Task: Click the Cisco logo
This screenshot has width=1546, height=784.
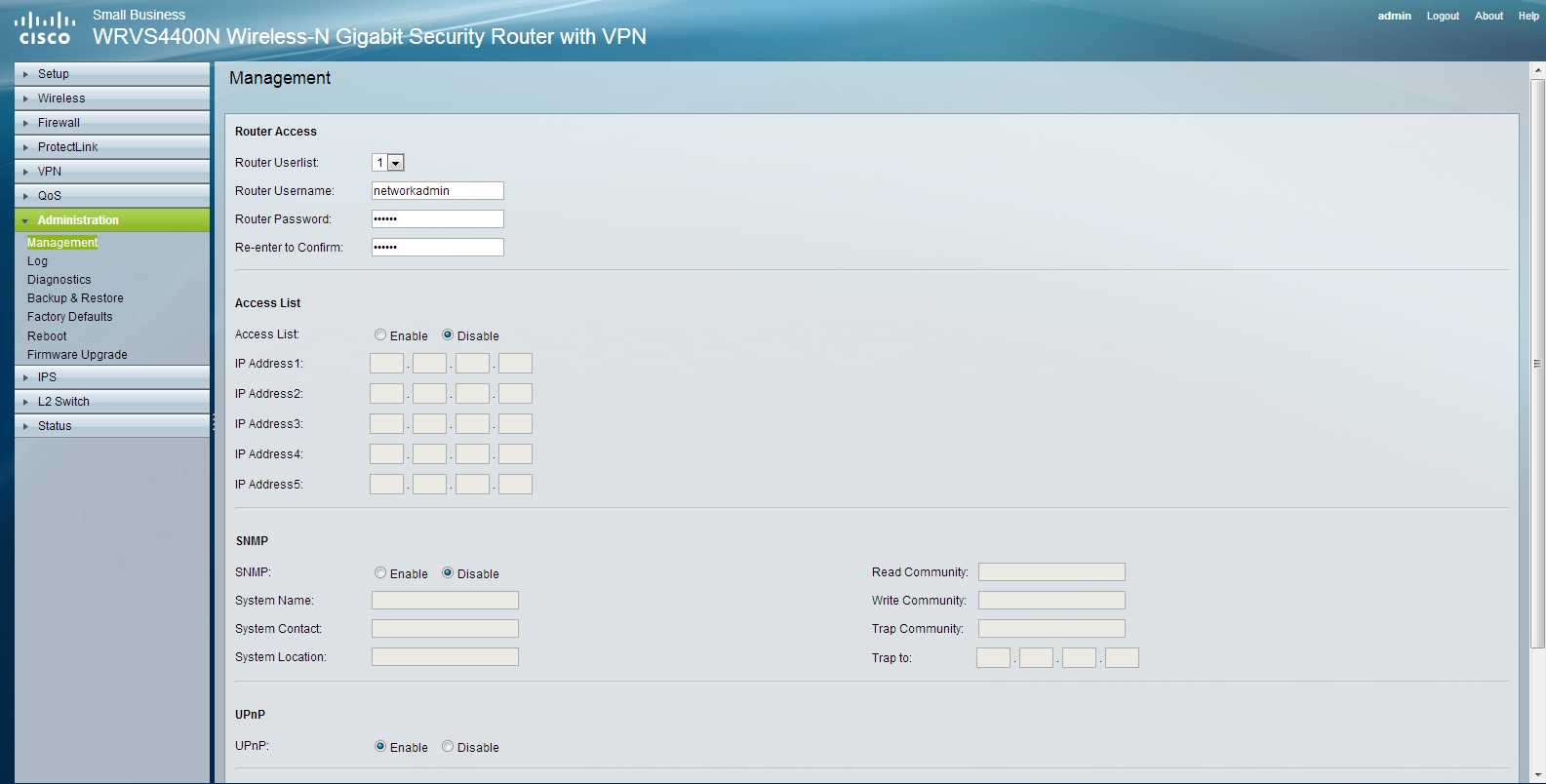Action: coord(45,28)
